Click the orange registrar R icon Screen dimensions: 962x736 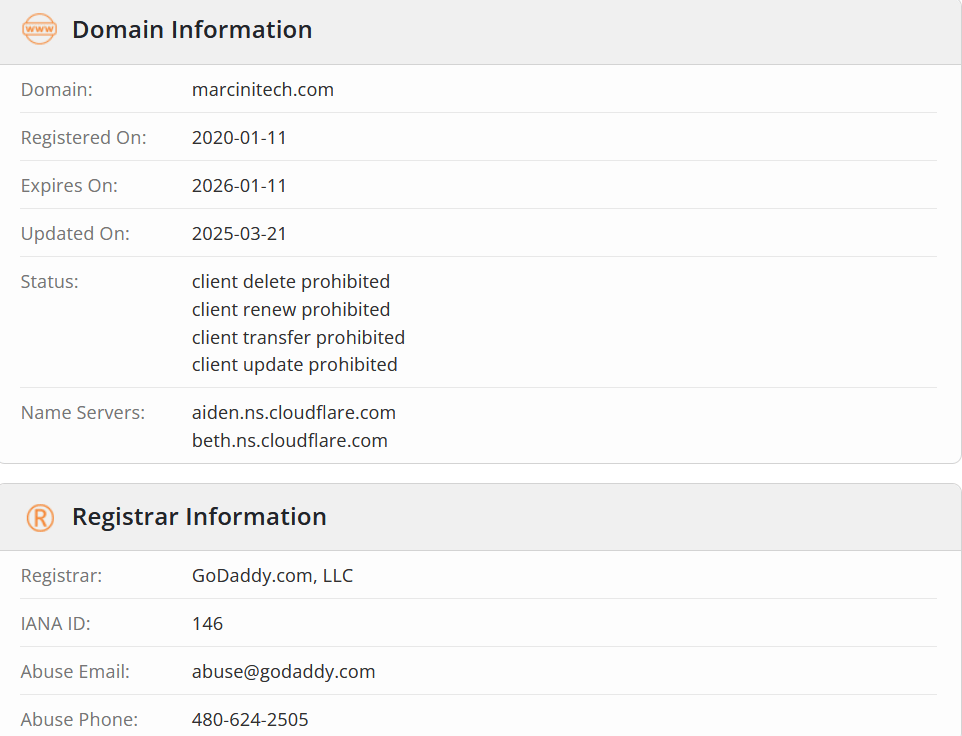point(40,518)
